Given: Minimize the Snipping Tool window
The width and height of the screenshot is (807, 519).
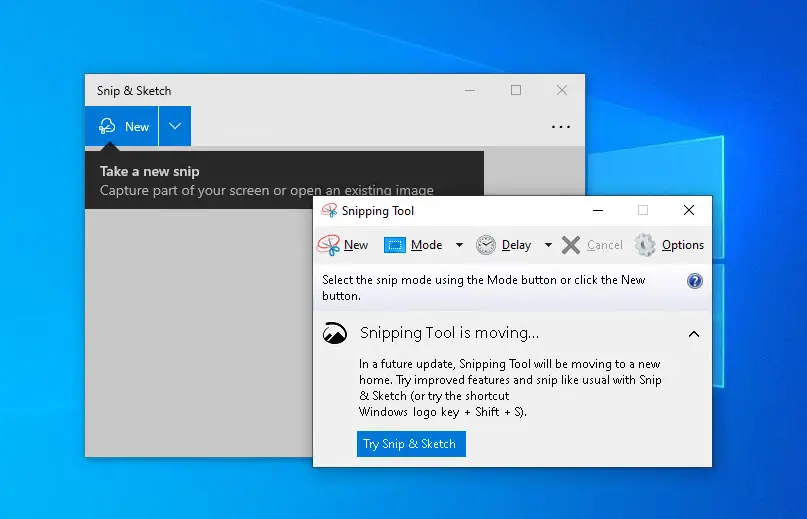Looking at the screenshot, I should coord(598,210).
